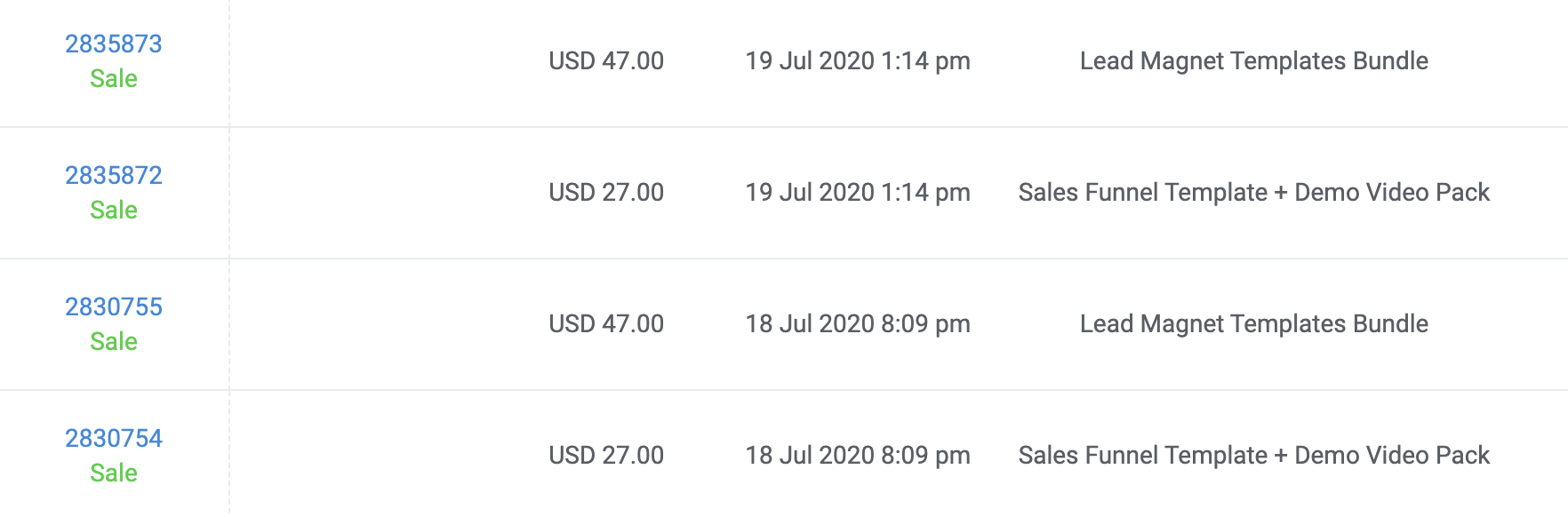Select USD 47.00 amount for transaction 2830755
The height and width of the screenshot is (517, 1568).
click(606, 323)
